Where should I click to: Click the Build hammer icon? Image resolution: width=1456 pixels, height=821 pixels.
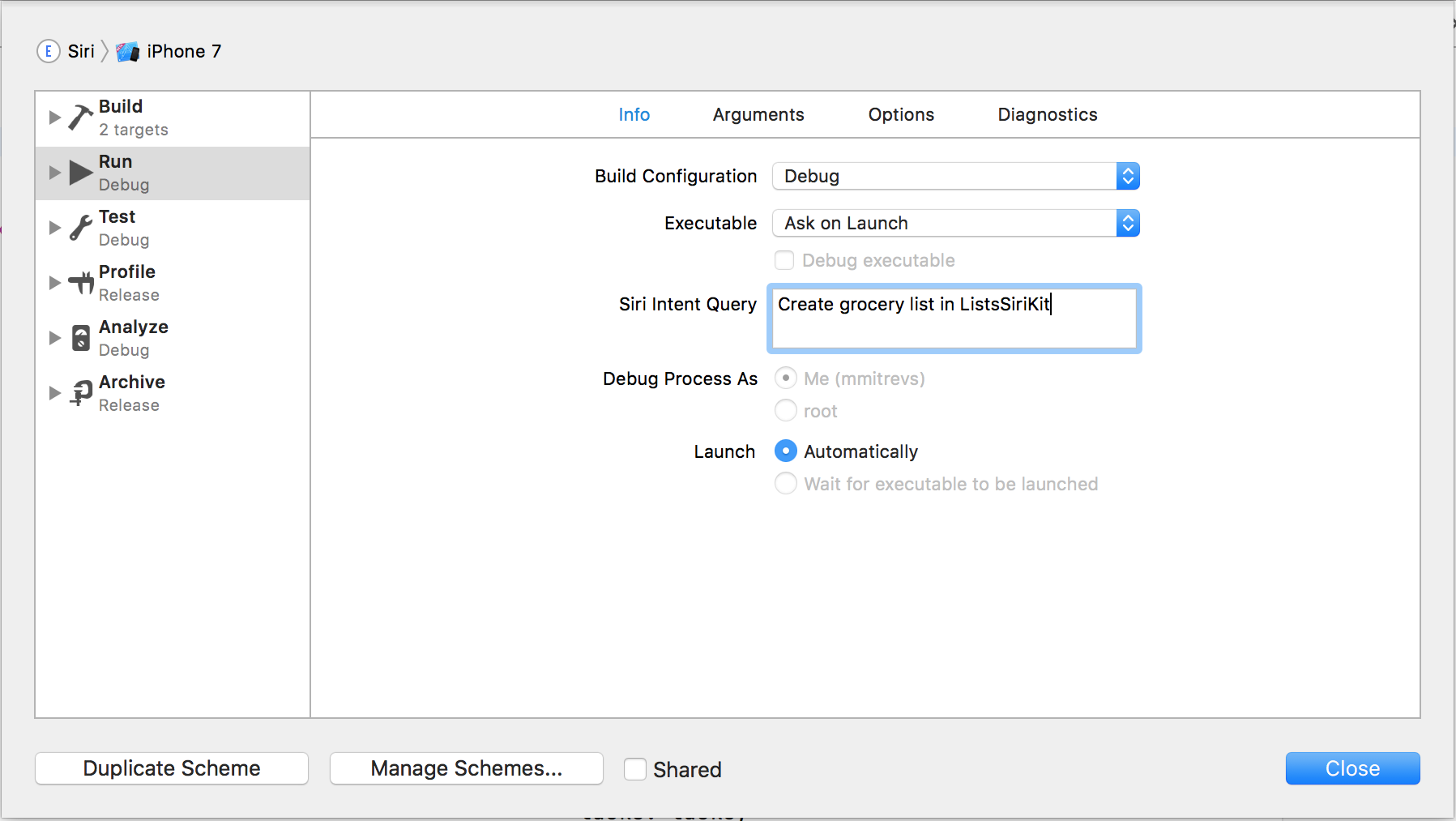pyautogui.click(x=80, y=118)
